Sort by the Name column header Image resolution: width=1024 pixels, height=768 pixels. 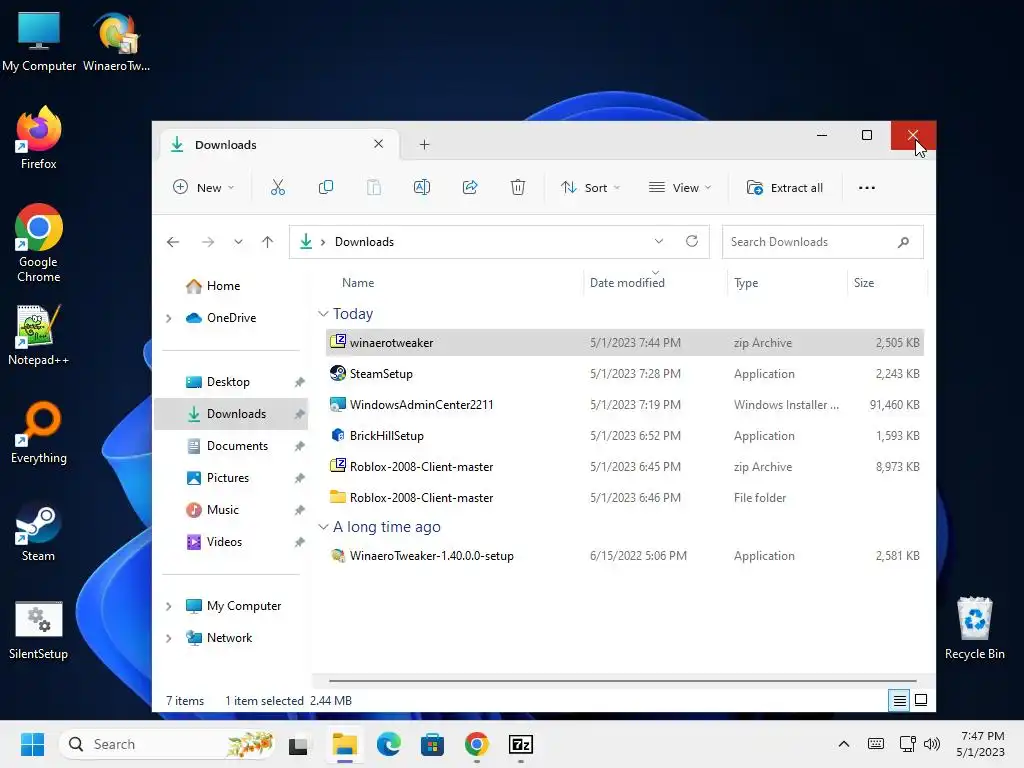[358, 283]
